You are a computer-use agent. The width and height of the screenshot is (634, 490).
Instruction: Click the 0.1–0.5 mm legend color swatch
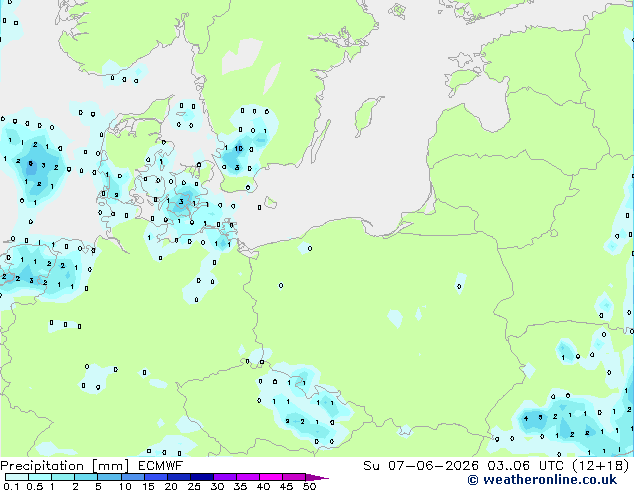pyautogui.click(x=17, y=477)
